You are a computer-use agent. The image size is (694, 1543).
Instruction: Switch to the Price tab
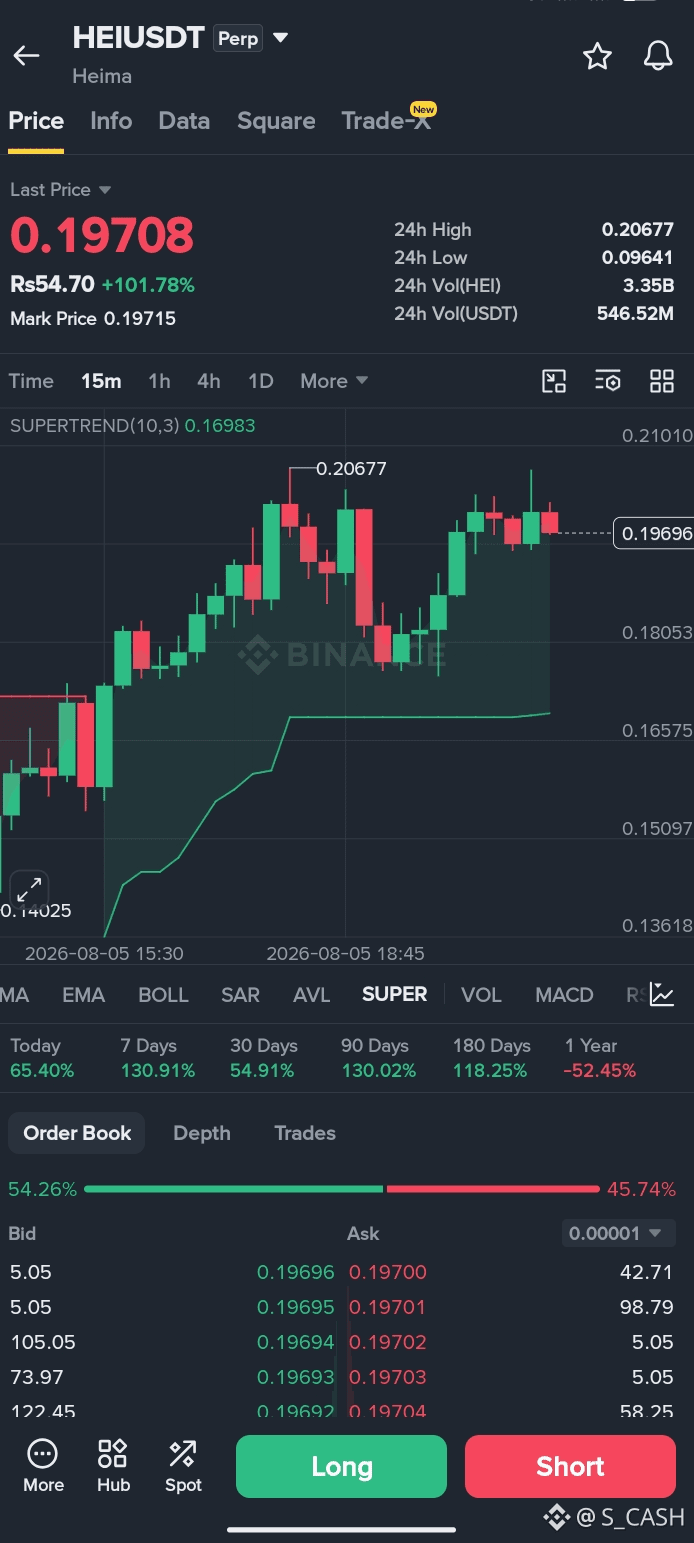click(x=36, y=121)
